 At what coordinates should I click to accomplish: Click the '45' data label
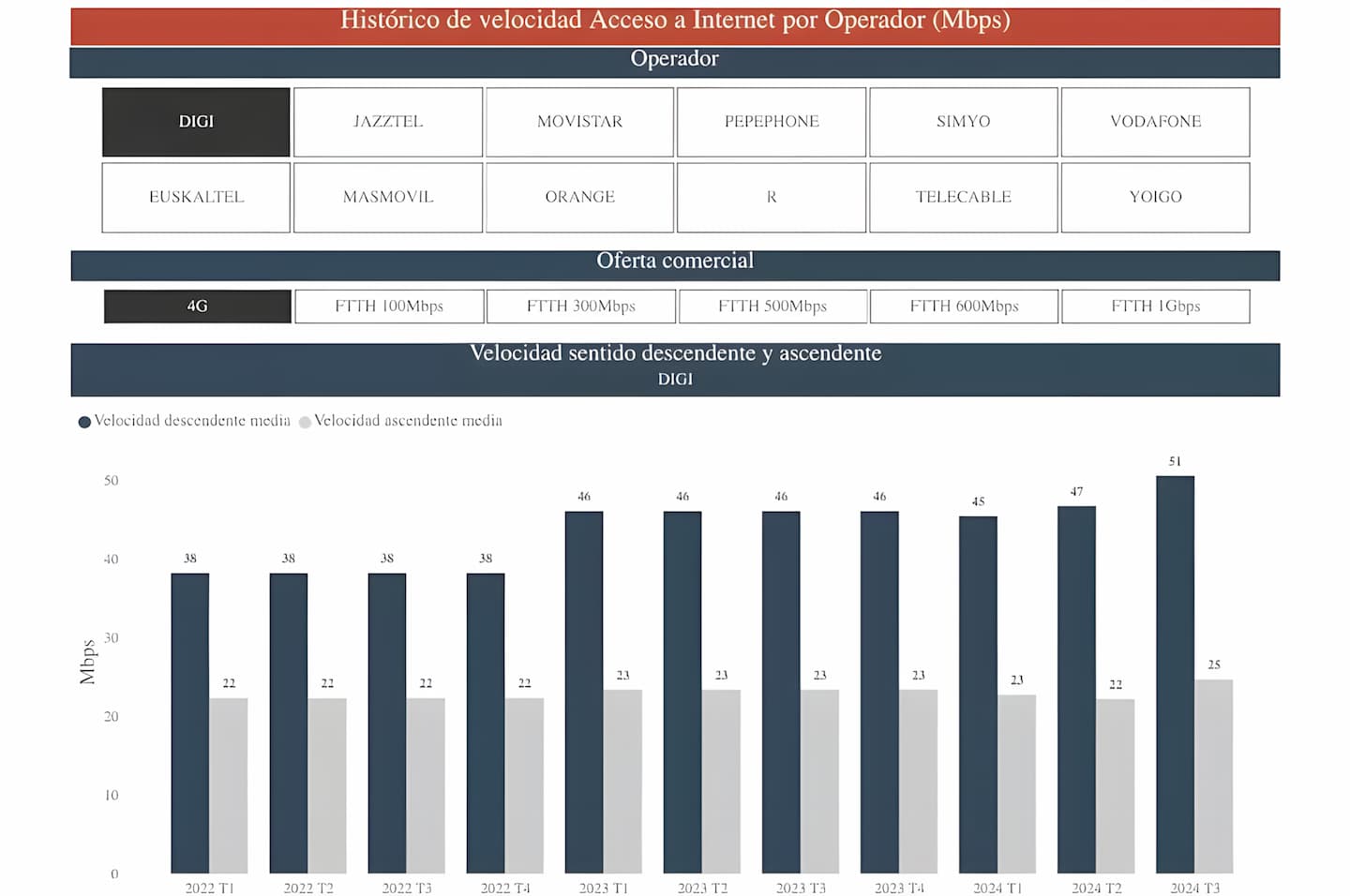978,501
